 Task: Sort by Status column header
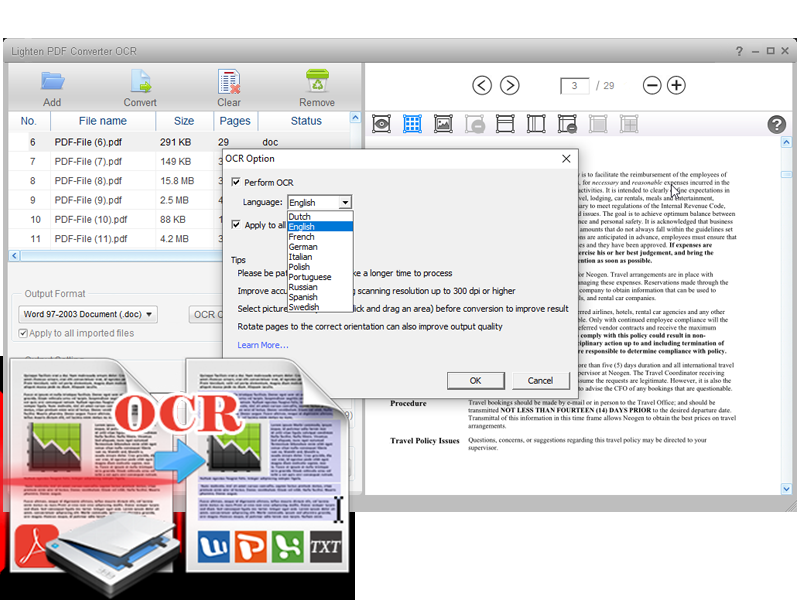tap(306, 121)
